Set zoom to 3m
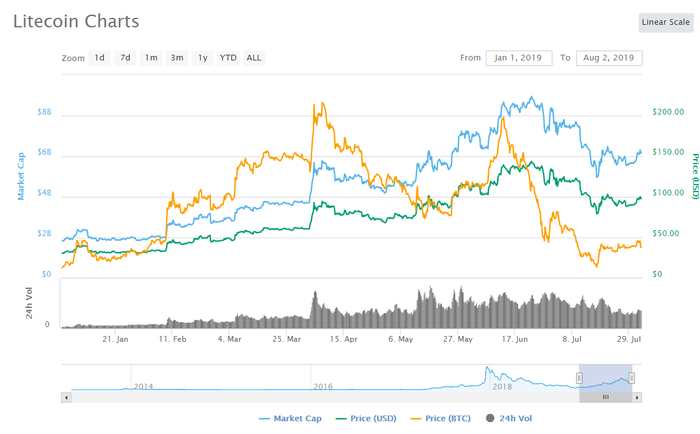The image size is (700, 434). coord(177,58)
